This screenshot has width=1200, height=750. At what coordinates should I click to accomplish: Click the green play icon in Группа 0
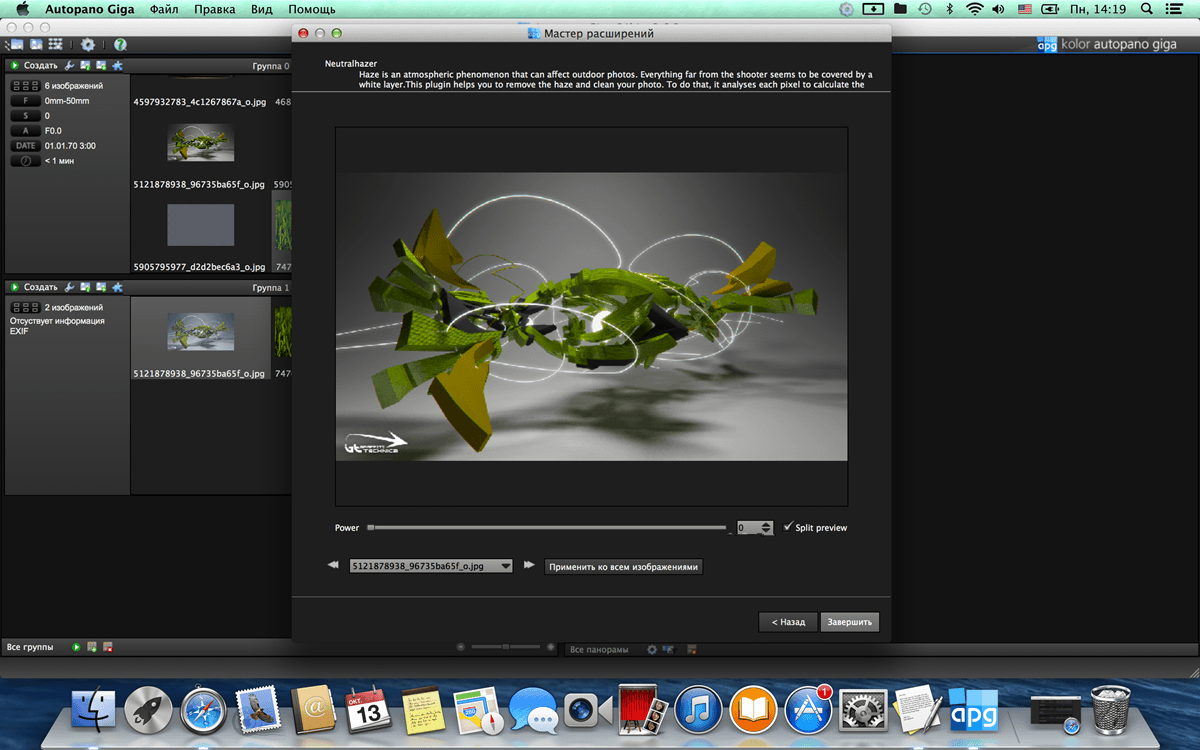coord(16,66)
